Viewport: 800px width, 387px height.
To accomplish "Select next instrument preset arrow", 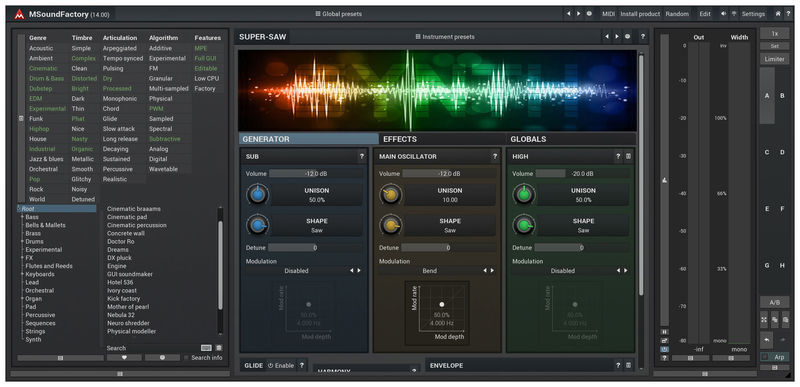I will point(617,37).
